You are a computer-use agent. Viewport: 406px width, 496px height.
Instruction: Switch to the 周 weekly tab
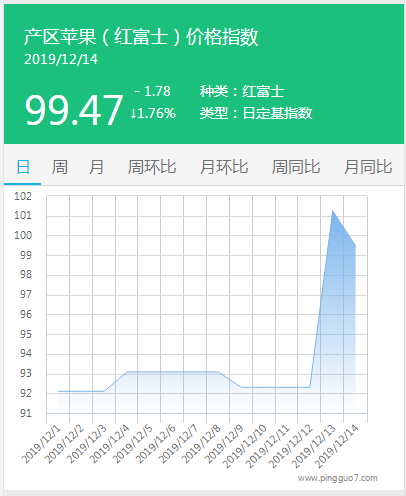click(60, 167)
